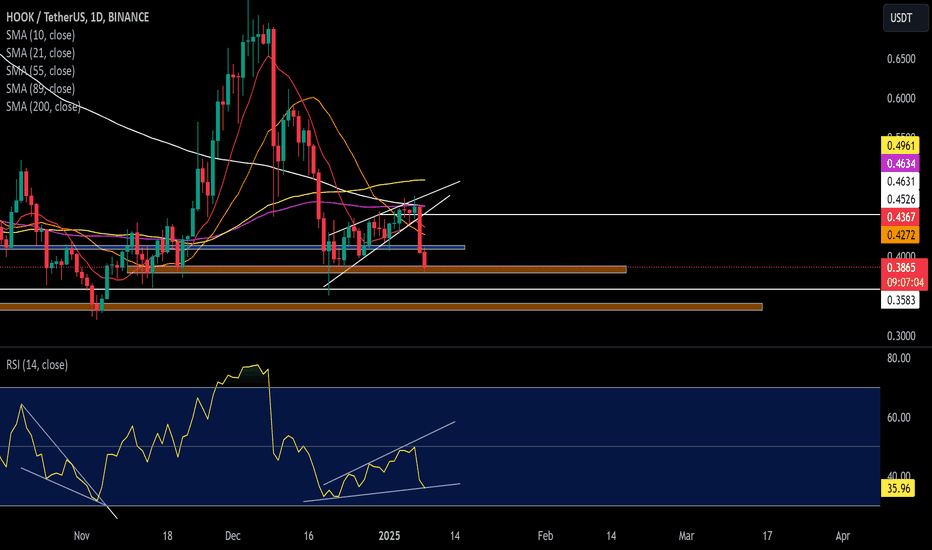Click the RSI (14, close) indicator label

(37, 364)
